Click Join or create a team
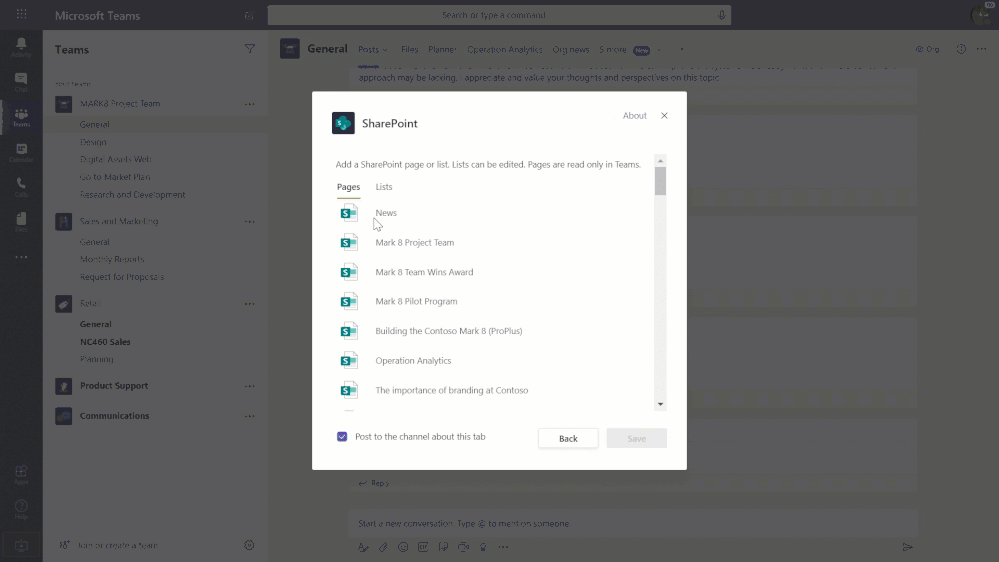 coord(117,545)
